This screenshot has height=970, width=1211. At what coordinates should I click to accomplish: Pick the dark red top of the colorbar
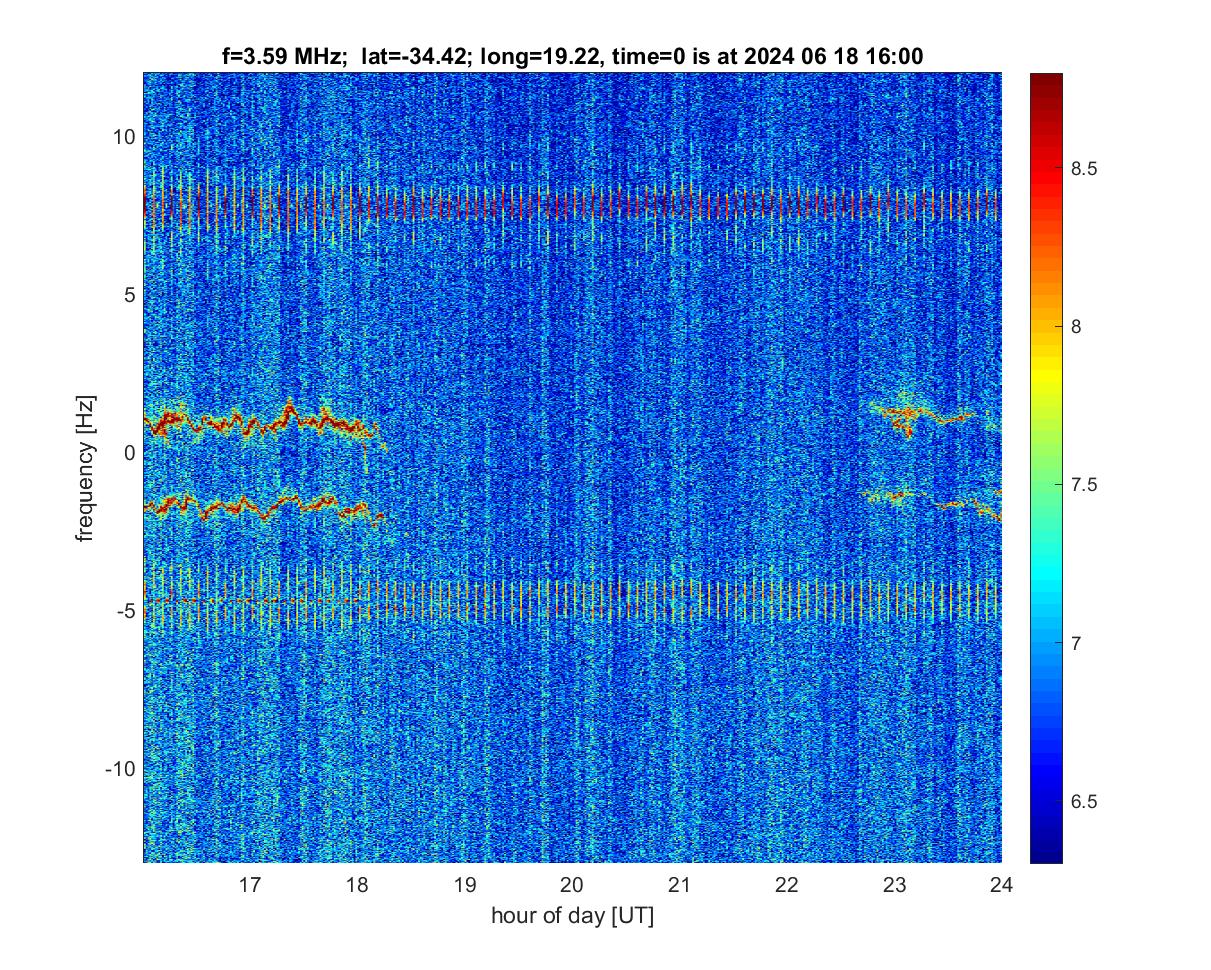(x=1045, y=80)
